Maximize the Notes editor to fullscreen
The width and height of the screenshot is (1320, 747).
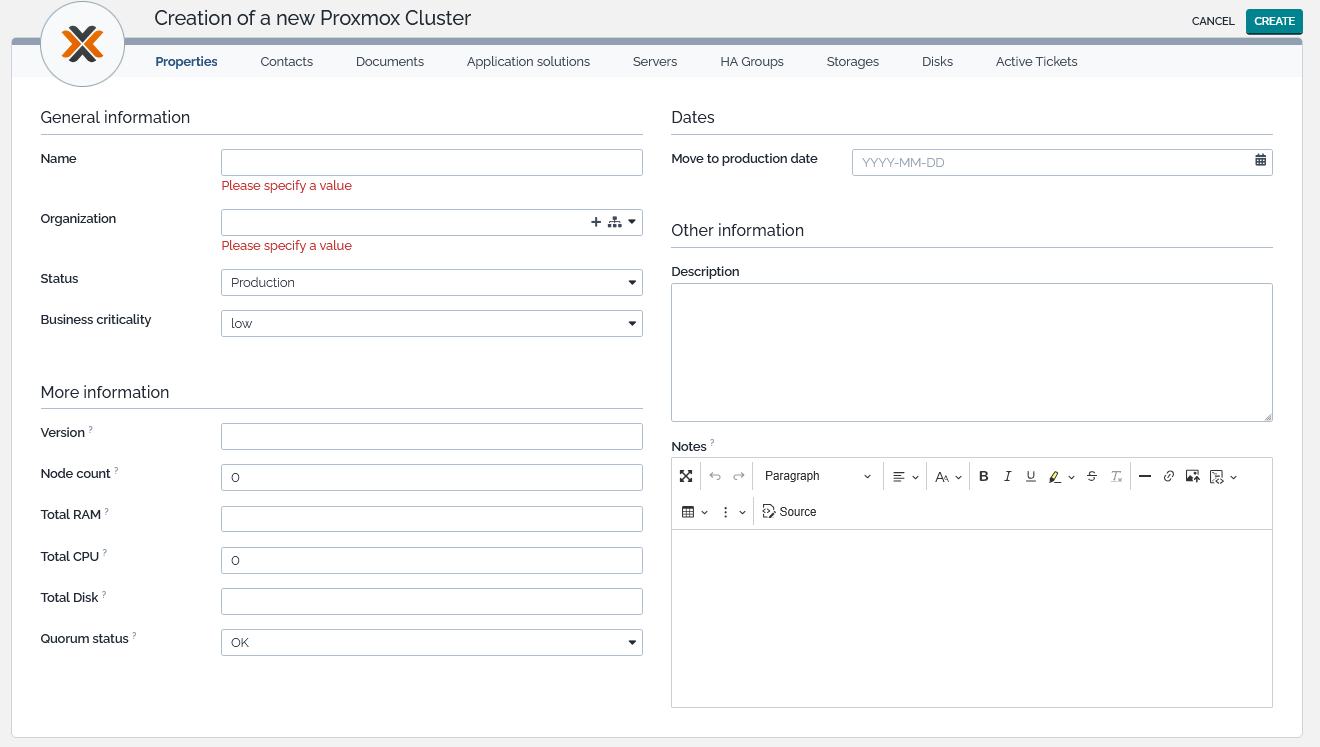click(x=686, y=476)
